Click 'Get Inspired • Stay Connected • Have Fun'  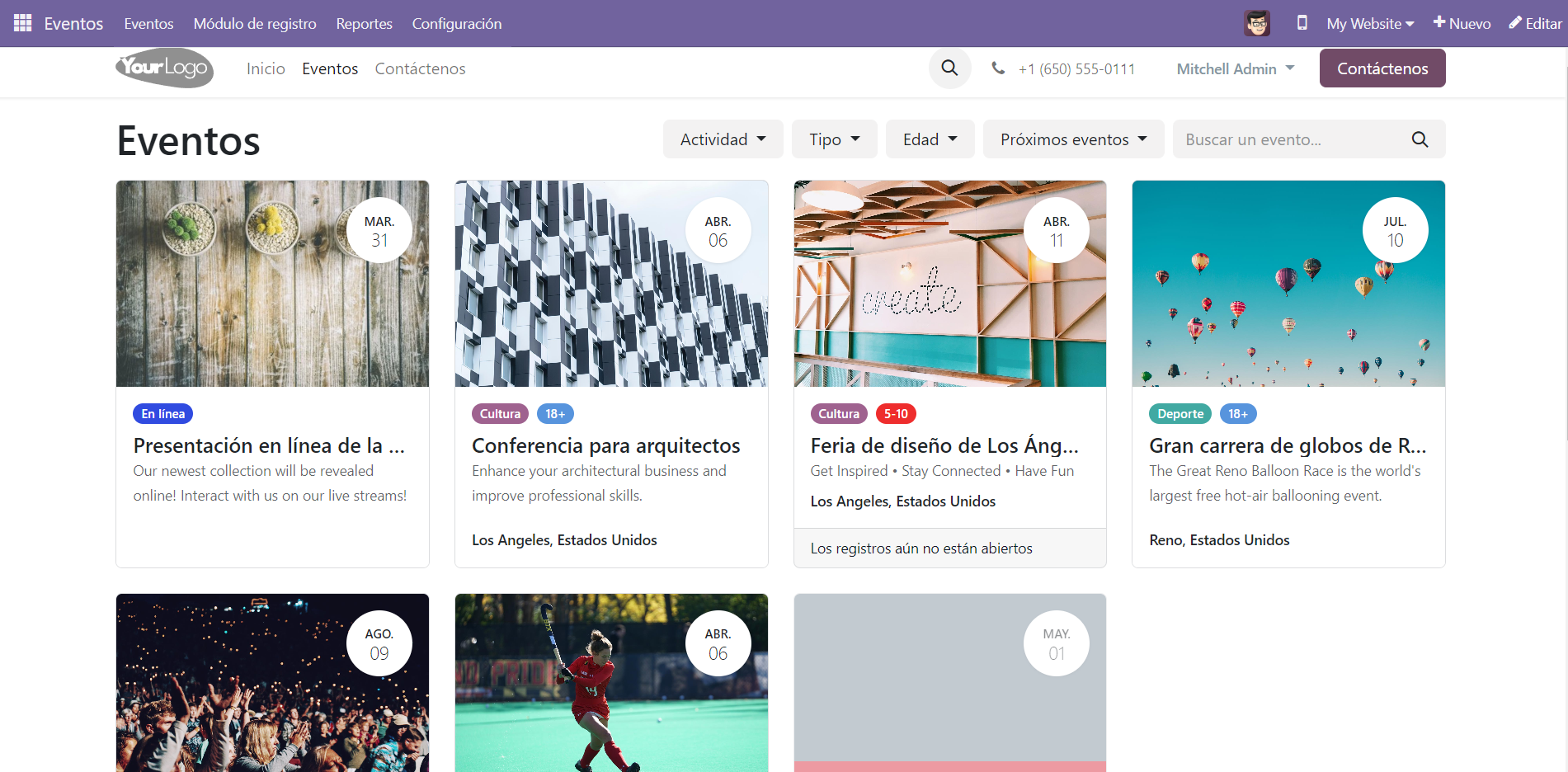942,471
